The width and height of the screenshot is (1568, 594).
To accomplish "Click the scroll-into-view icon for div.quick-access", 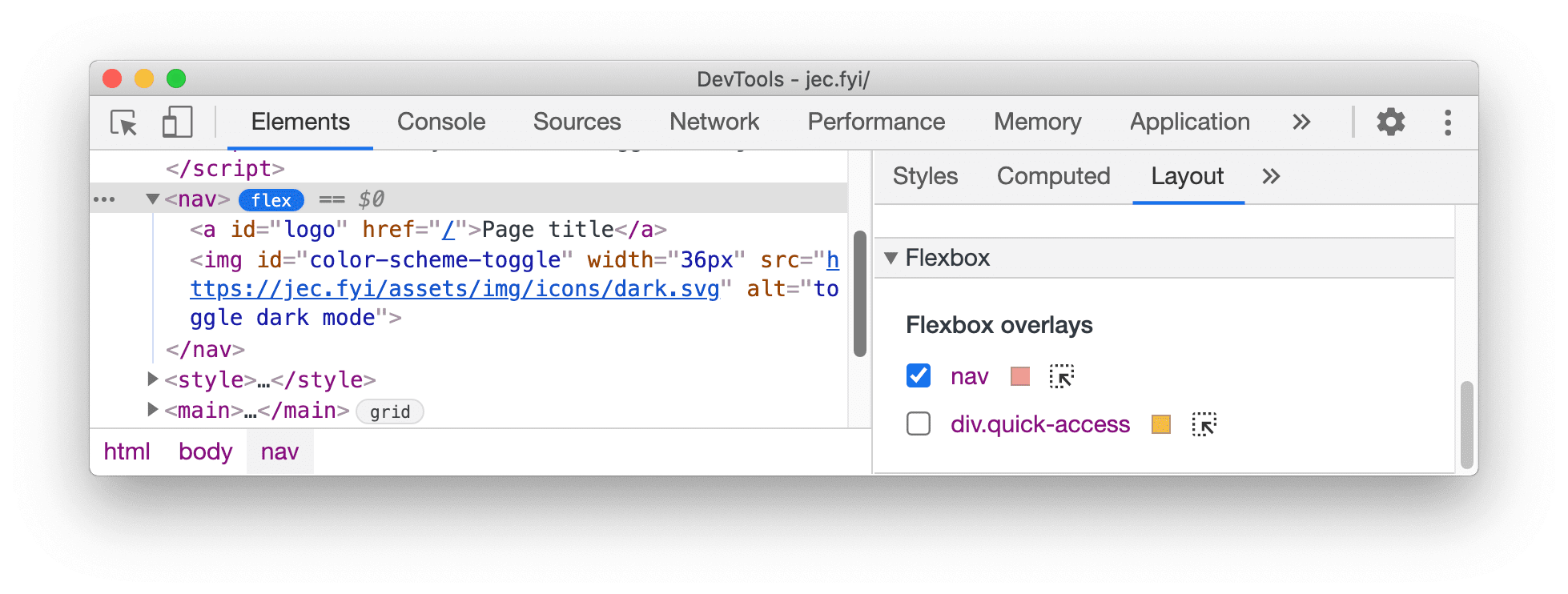I will tap(1205, 424).
